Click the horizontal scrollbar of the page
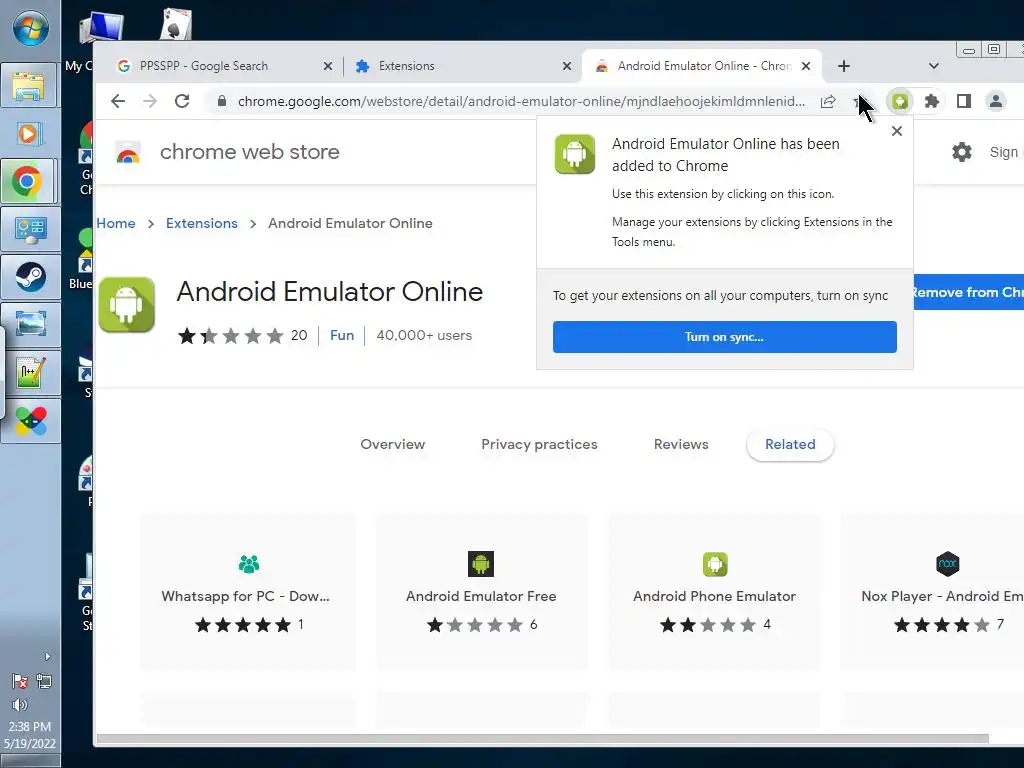This screenshot has width=1024, height=768. [x=542, y=739]
